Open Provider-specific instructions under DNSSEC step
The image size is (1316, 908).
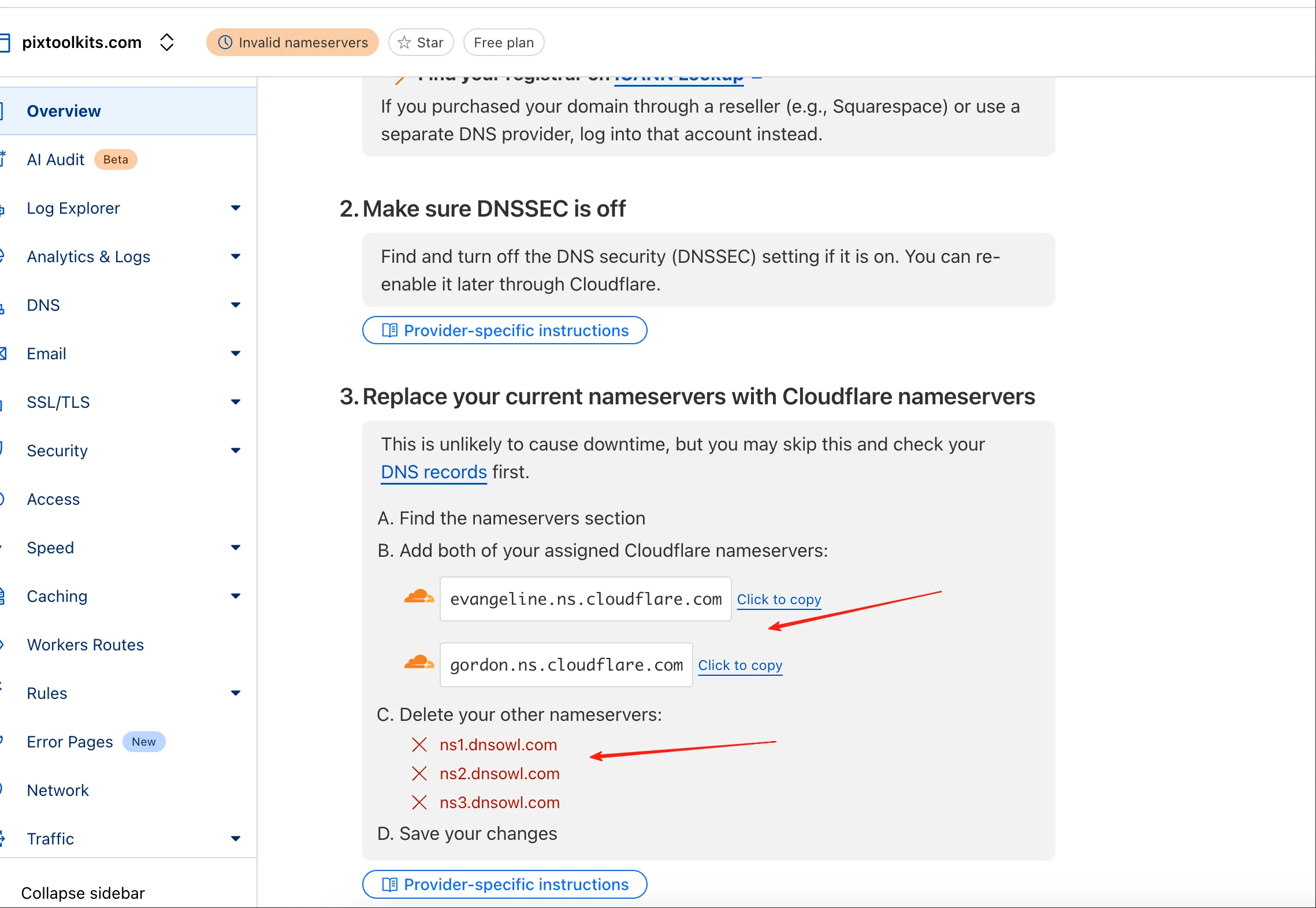(x=504, y=330)
